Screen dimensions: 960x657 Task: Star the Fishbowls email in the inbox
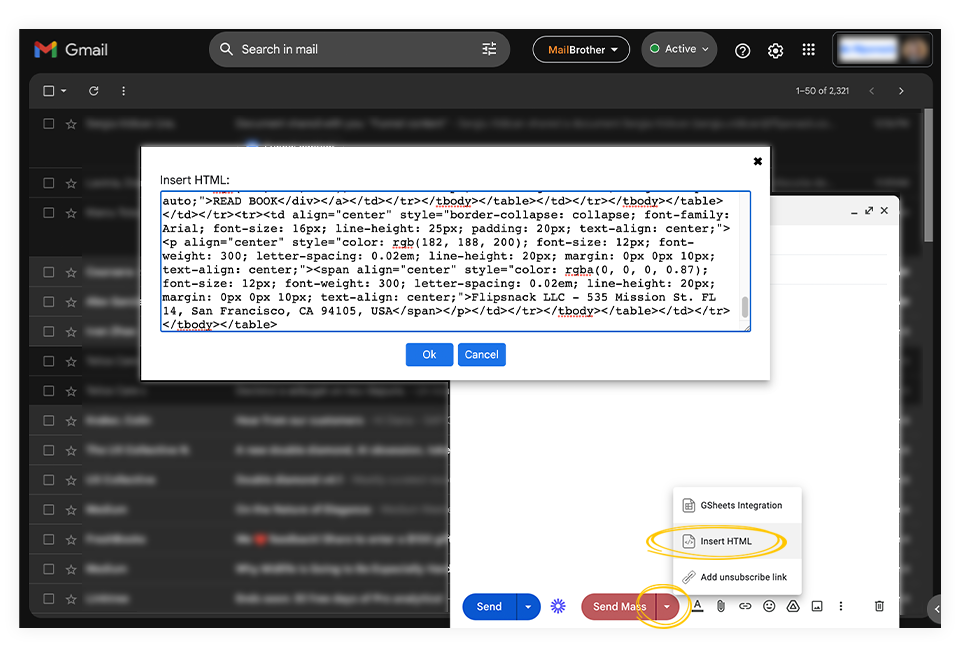72,539
